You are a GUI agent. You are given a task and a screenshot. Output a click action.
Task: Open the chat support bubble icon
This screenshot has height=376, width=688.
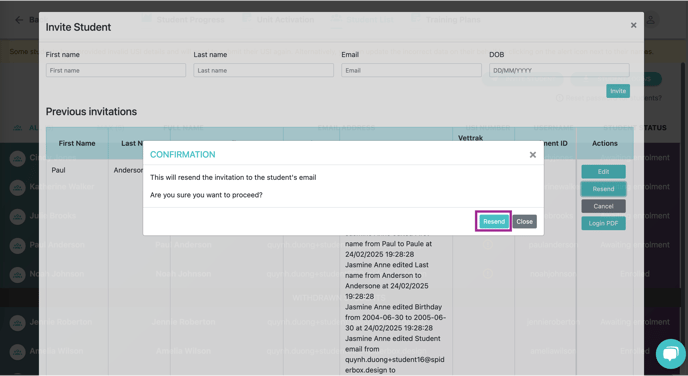click(x=670, y=354)
